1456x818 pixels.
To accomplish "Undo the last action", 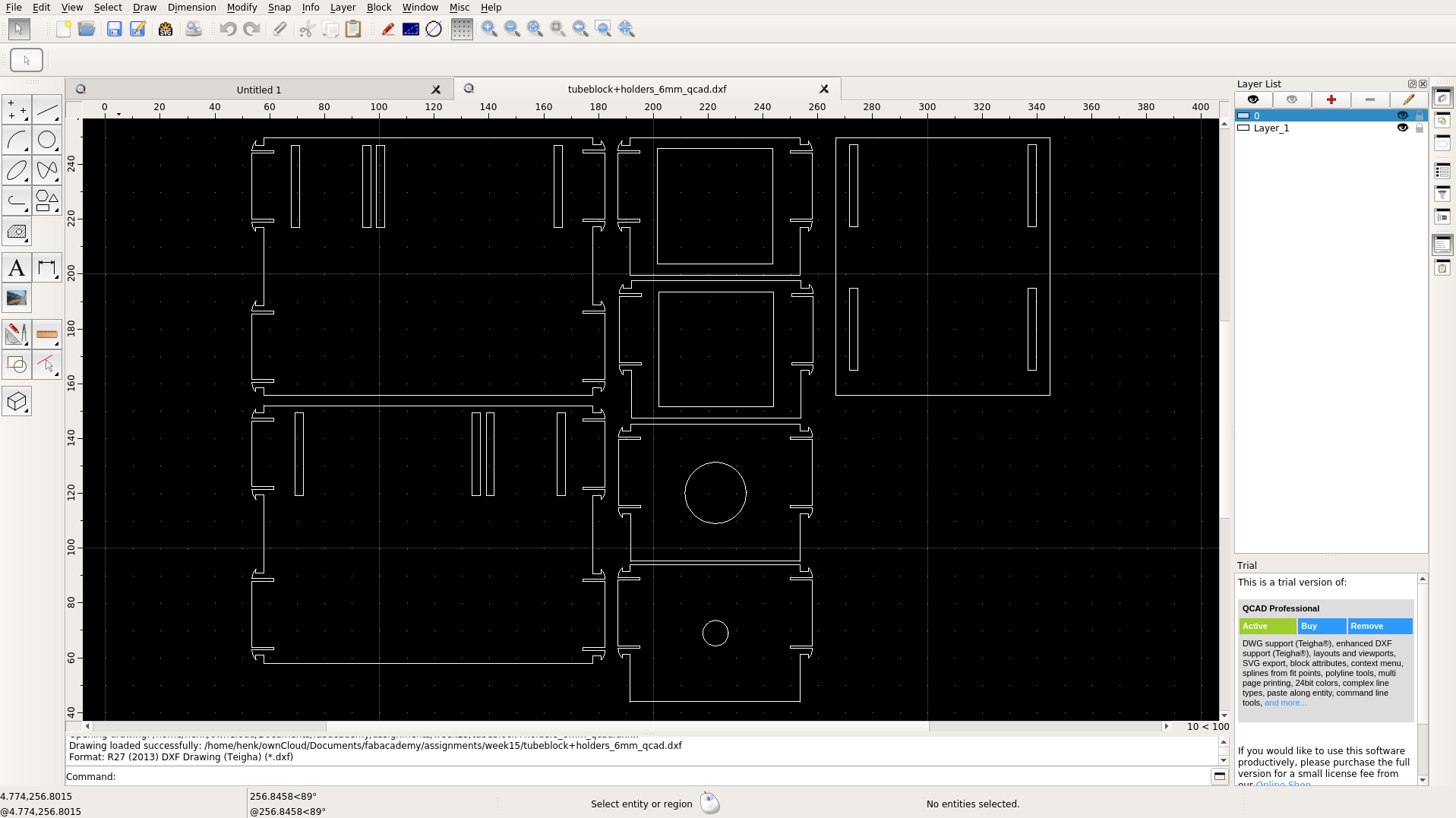I will [x=228, y=29].
